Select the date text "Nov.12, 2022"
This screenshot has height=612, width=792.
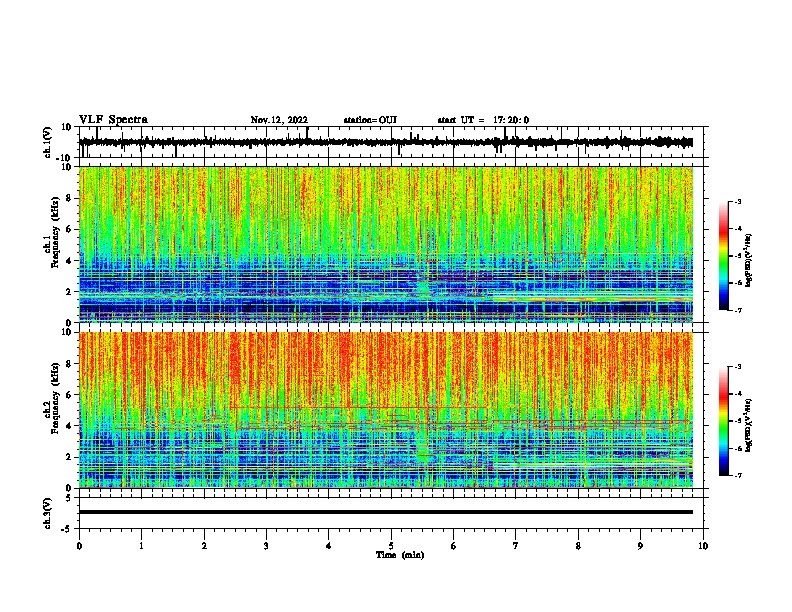[279, 120]
